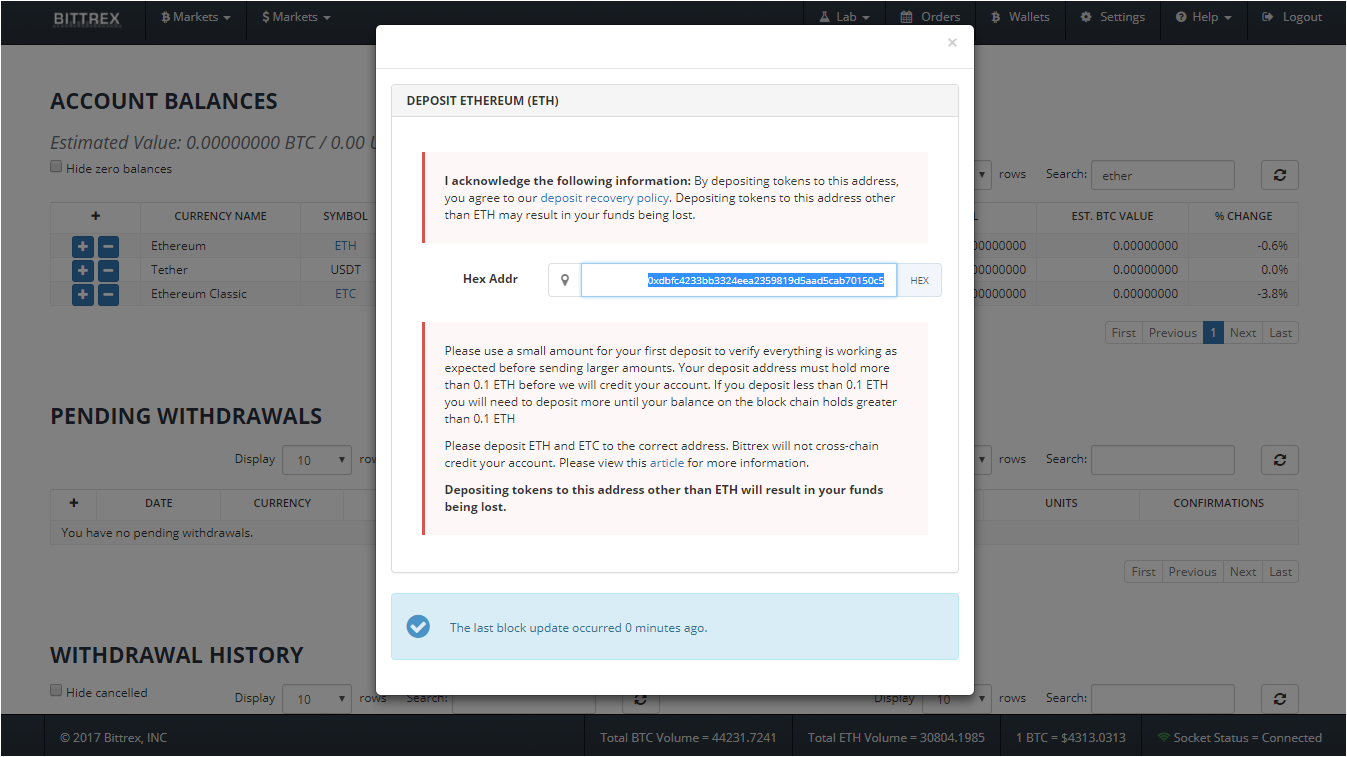1347x757 pixels.
Task: Click Previous in balances pagination
Action: coord(1173,333)
